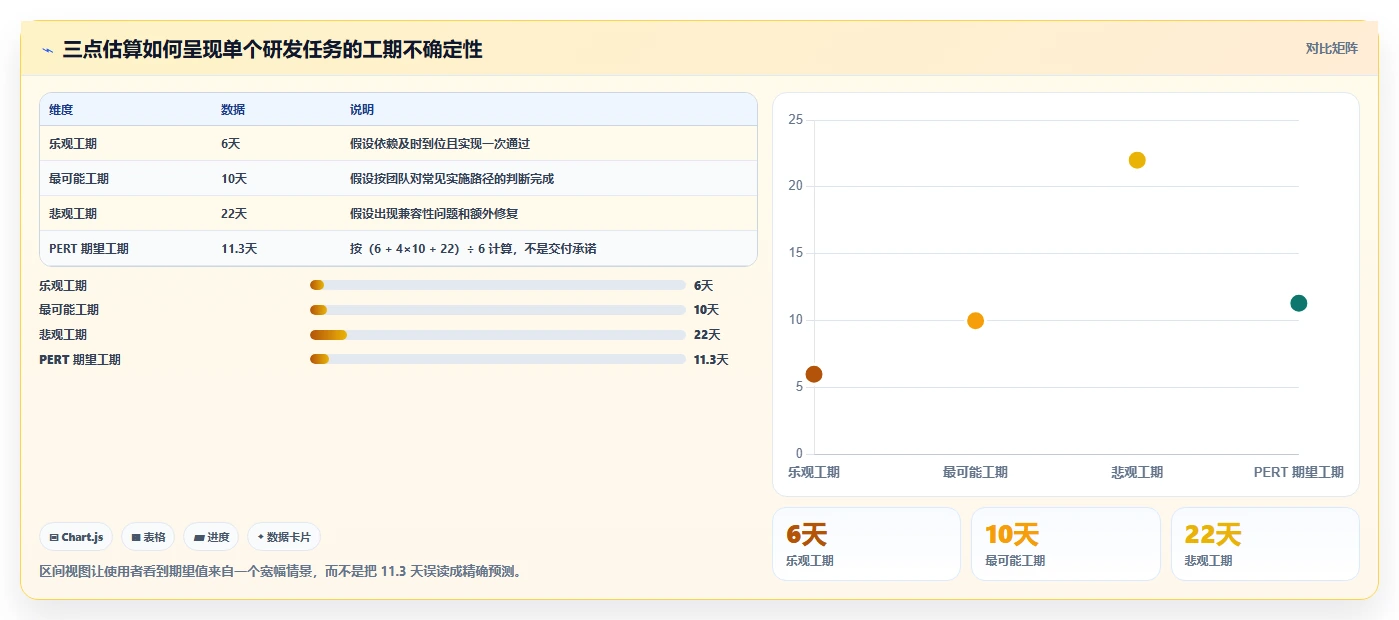Click the brown 乐观工期 chart point
This screenshot has width=1399, height=620.
(814, 374)
